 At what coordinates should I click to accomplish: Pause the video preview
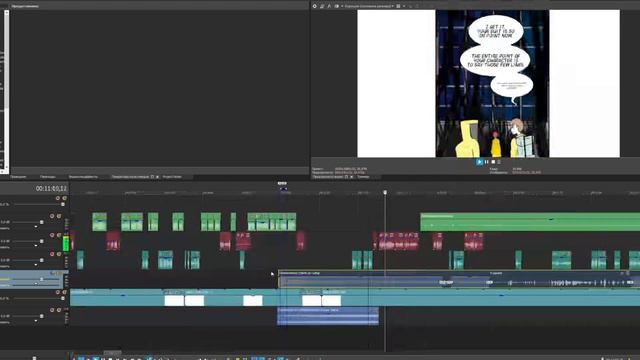coord(487,162)
